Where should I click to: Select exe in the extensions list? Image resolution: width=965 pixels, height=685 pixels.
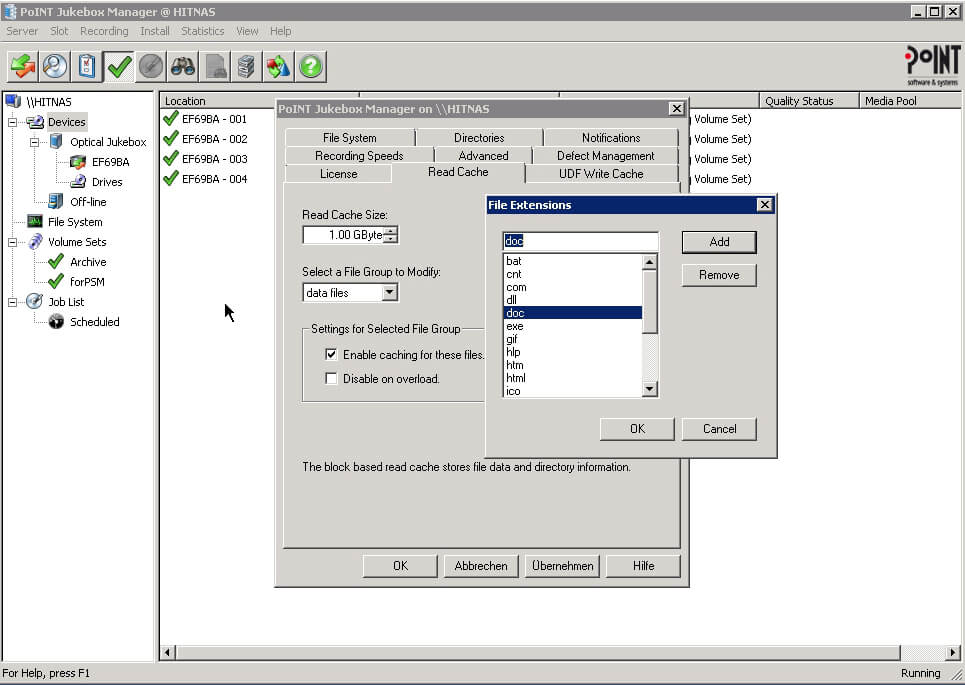(572, 326)
